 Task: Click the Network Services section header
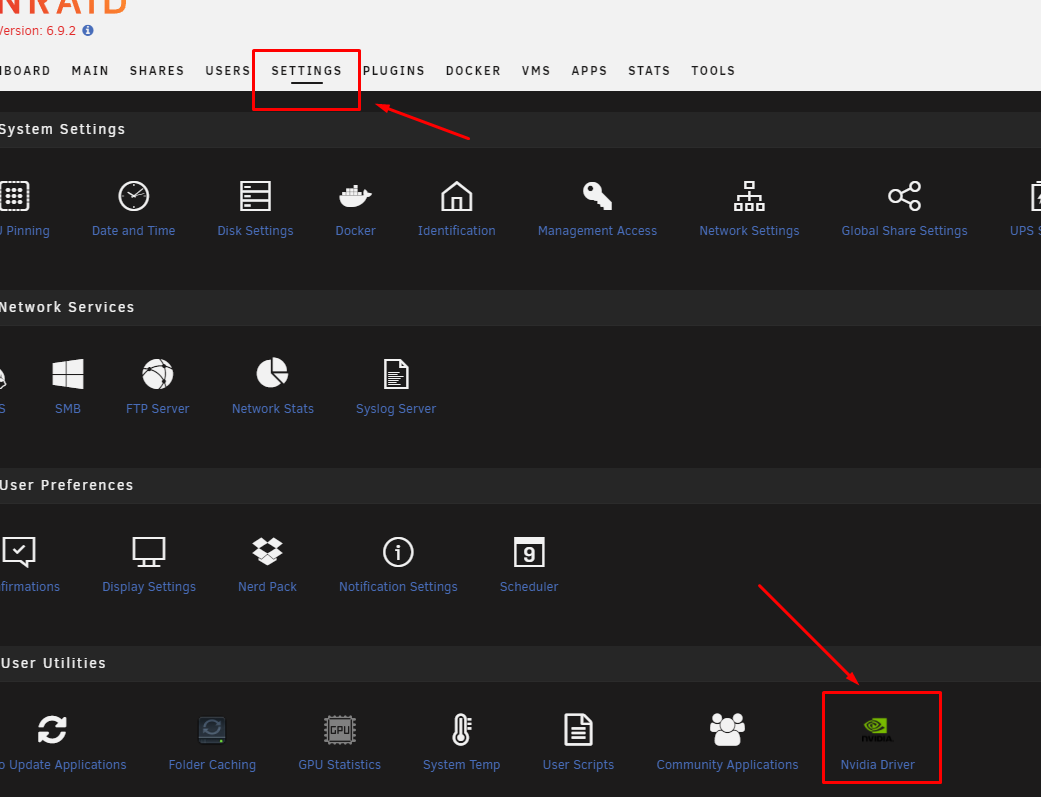67,307
